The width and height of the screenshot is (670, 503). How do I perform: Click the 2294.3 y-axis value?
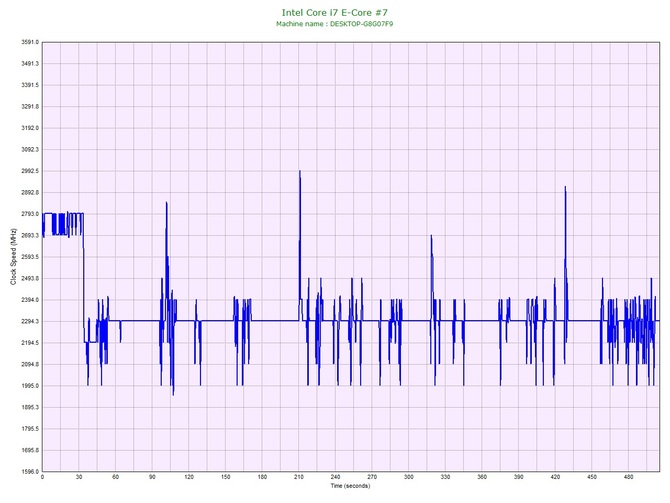(x=30, y=321)
